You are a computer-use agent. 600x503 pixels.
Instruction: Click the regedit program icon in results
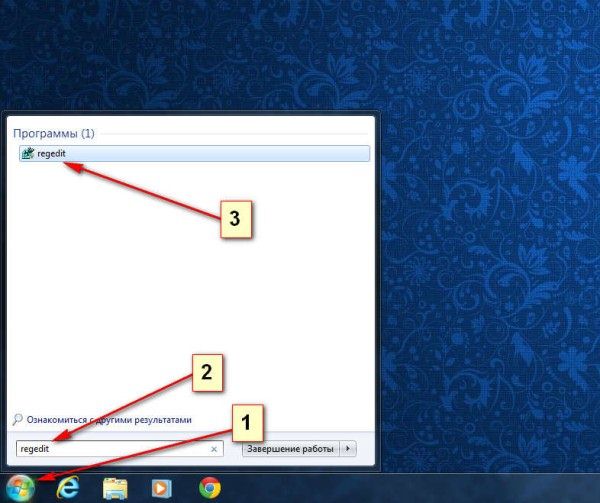click(x=28, y=153)
